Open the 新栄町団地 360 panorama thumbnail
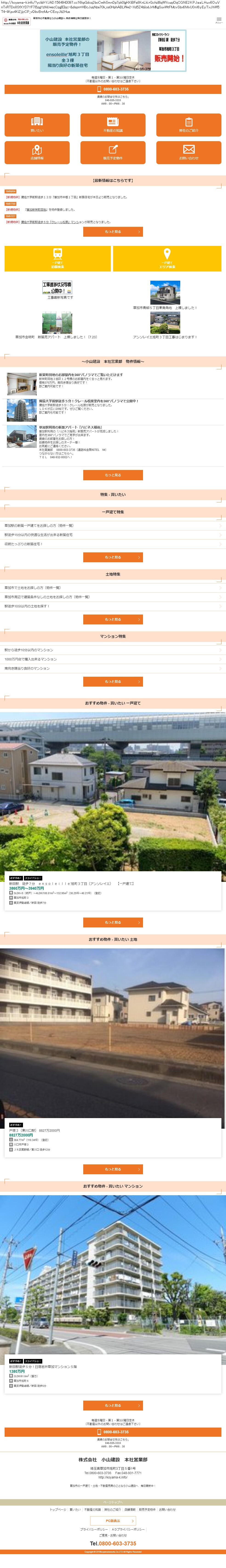The width and height of the screenshot is (226, 1568). click(x=21, y=384)
